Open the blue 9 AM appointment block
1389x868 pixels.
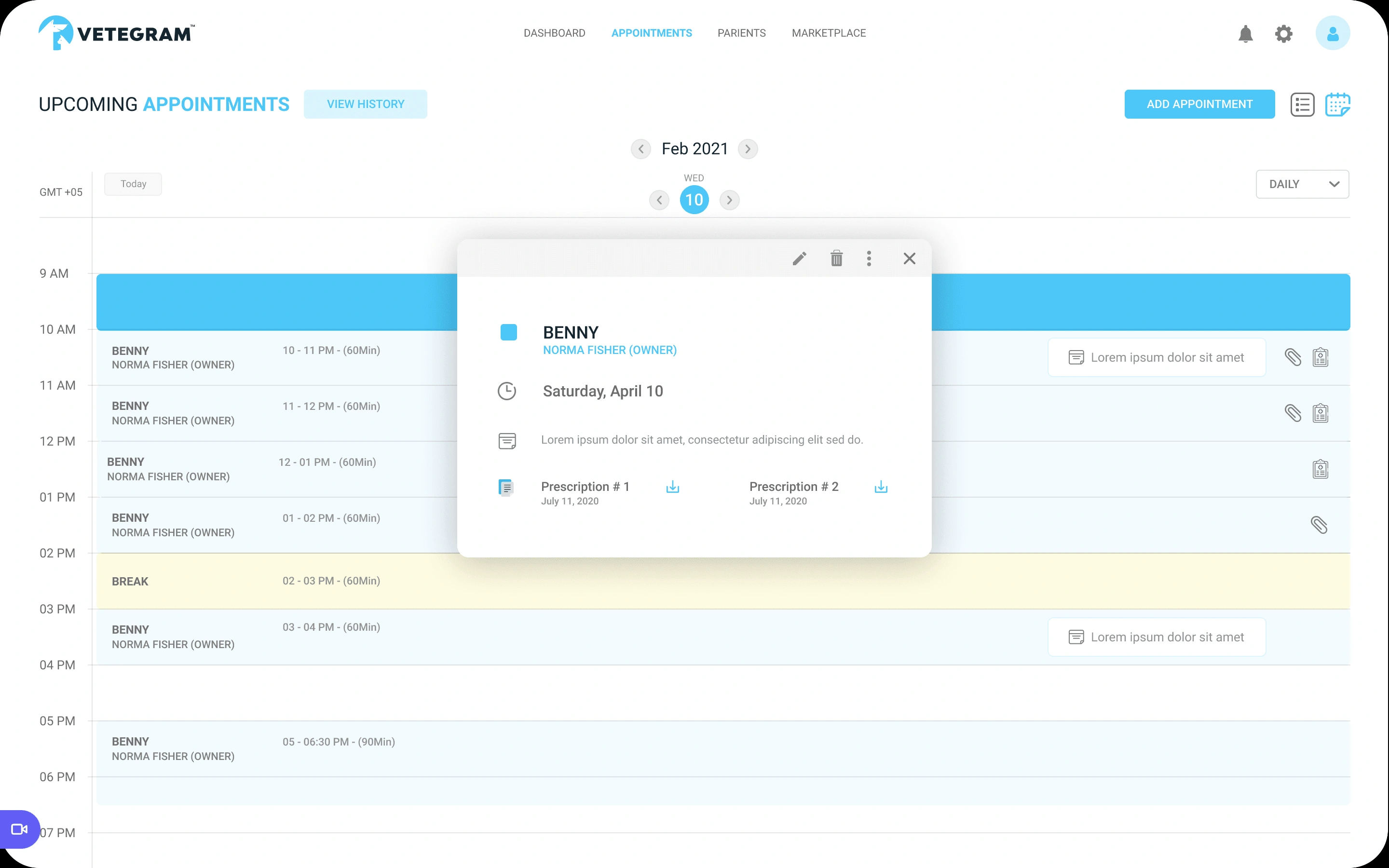277,302
